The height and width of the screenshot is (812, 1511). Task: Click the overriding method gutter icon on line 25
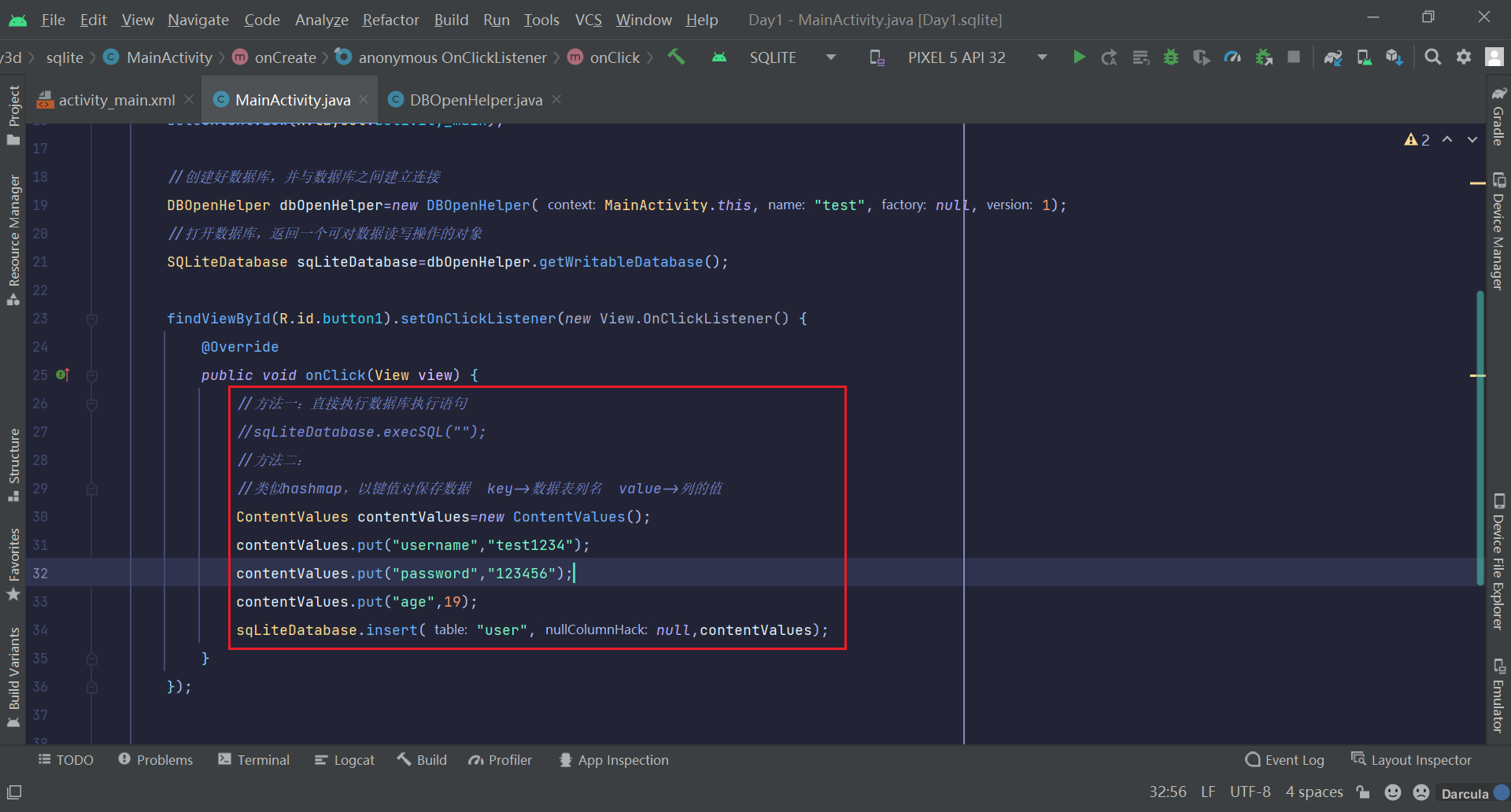pos(63,375)
